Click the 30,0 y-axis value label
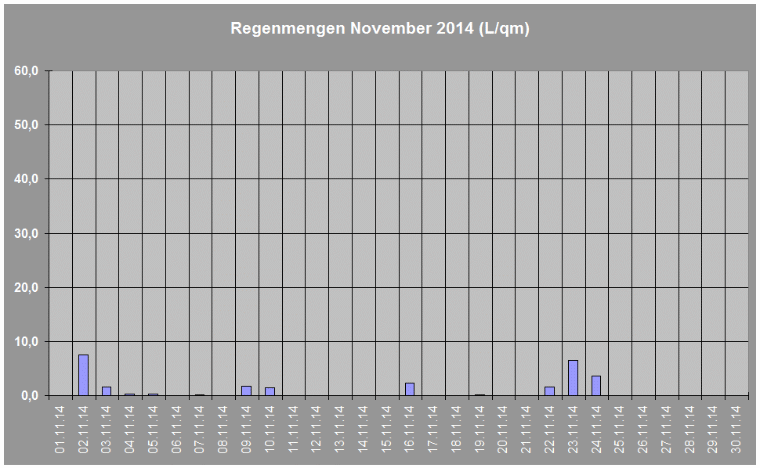The image size is (760, 468). point(25,233)
